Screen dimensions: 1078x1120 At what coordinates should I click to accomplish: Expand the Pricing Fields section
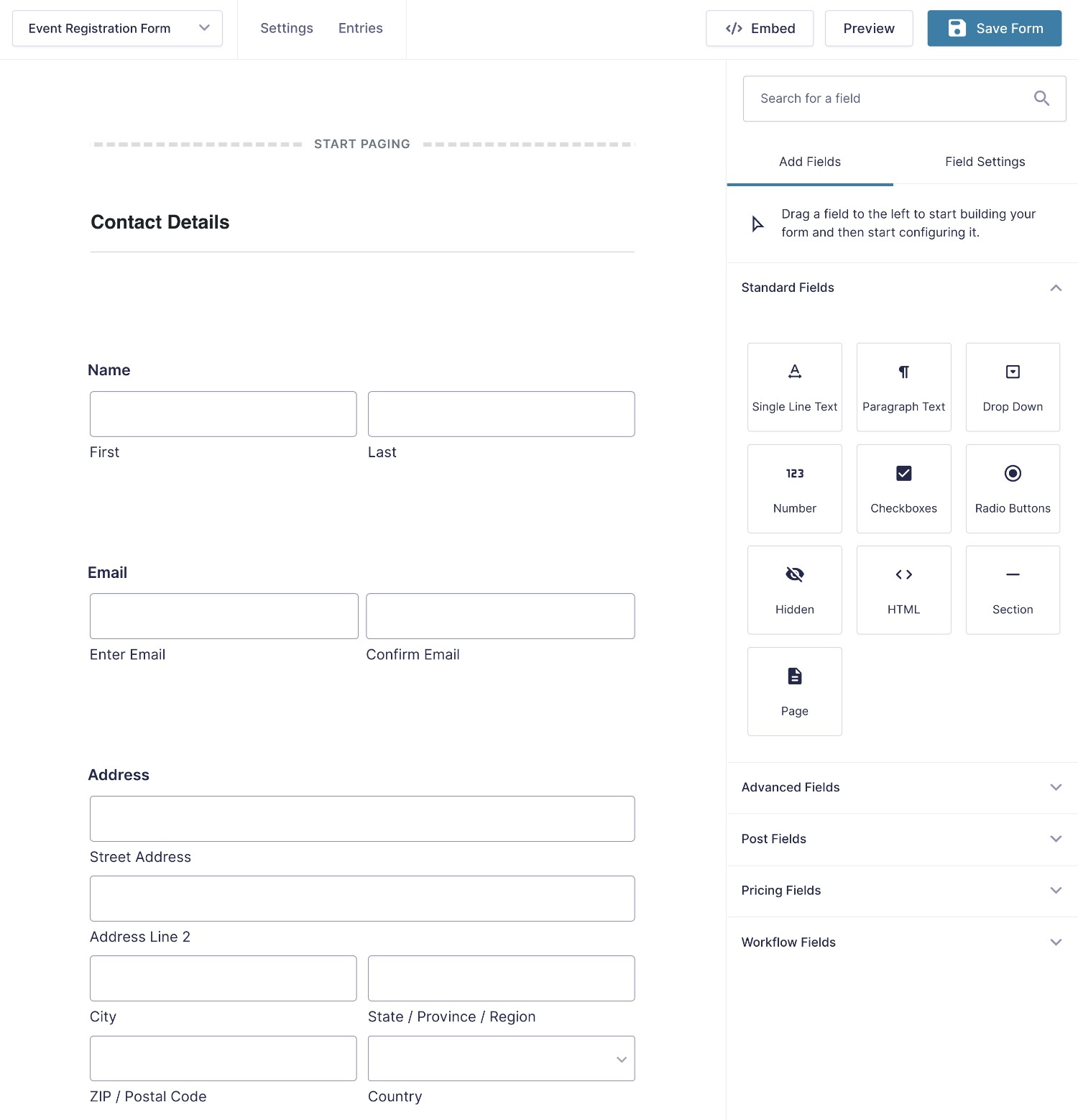click(x=902, y=890)
